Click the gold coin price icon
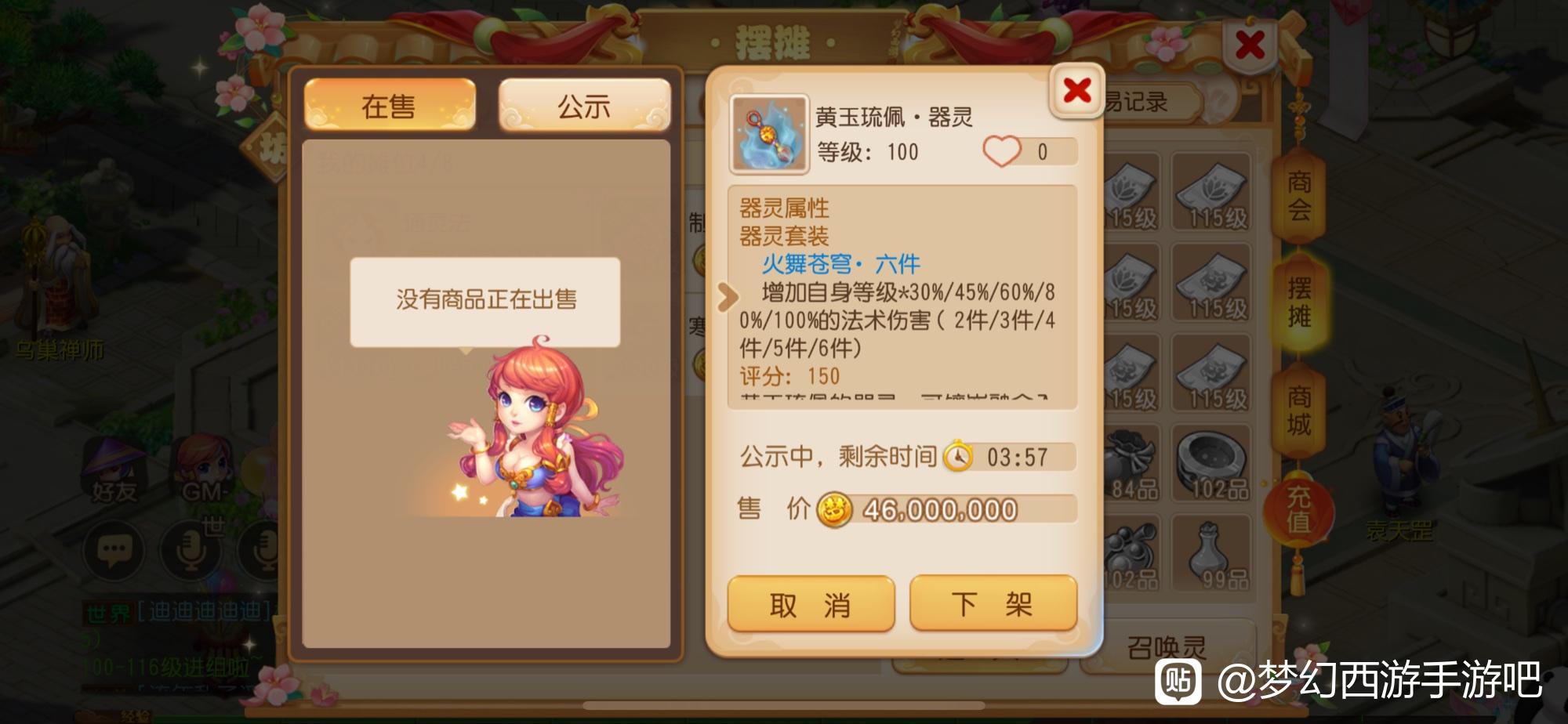This screenshot has width=1568, height=724. point(835,510)
